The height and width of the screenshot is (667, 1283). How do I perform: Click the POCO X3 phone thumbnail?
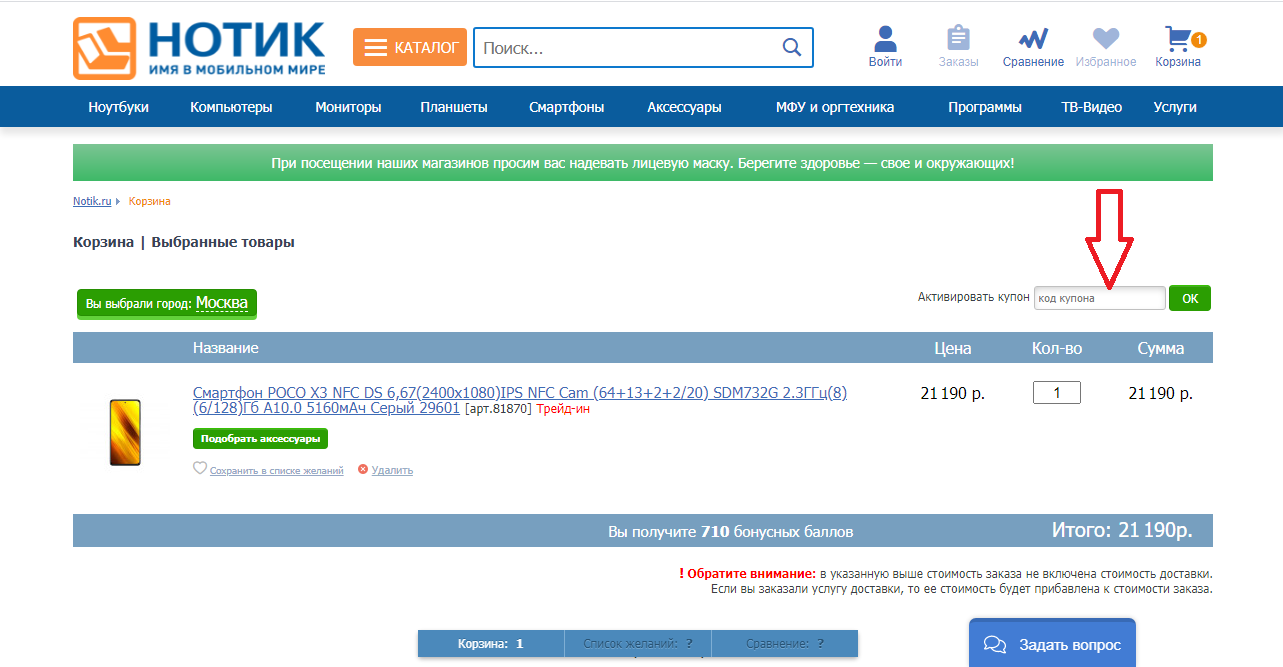(x=125, y=432)
